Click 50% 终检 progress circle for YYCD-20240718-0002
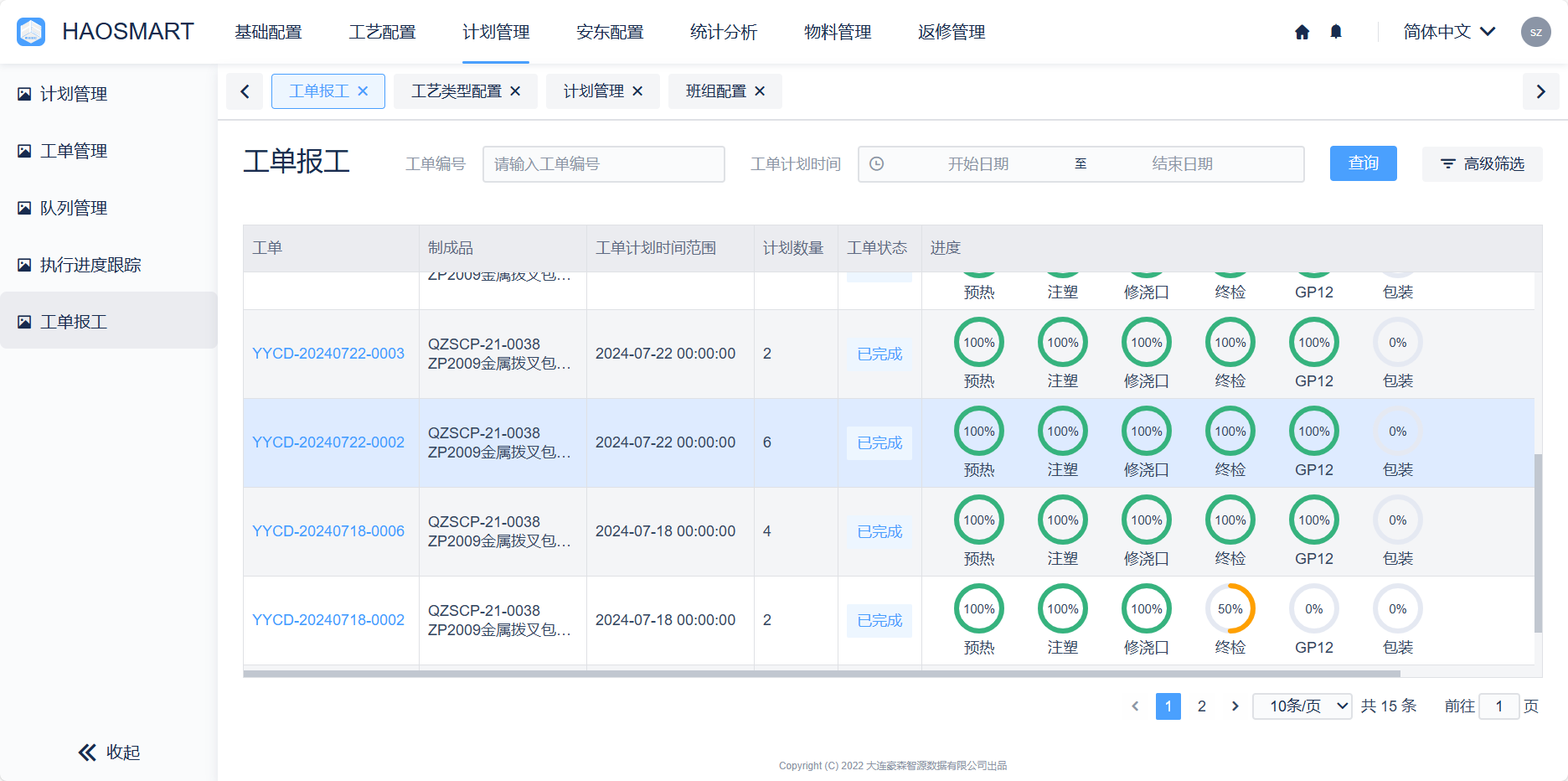1568x781 pixels. pyautogui.click(x=1230, y=609)
